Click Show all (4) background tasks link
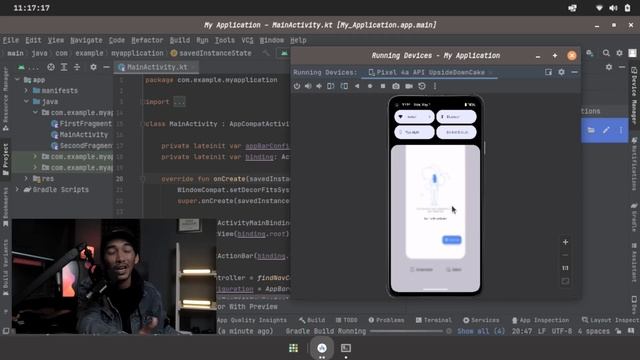Image resolution: width=640 pixels, height=360 pixels. pyautogui.click(x=481, y=331)
